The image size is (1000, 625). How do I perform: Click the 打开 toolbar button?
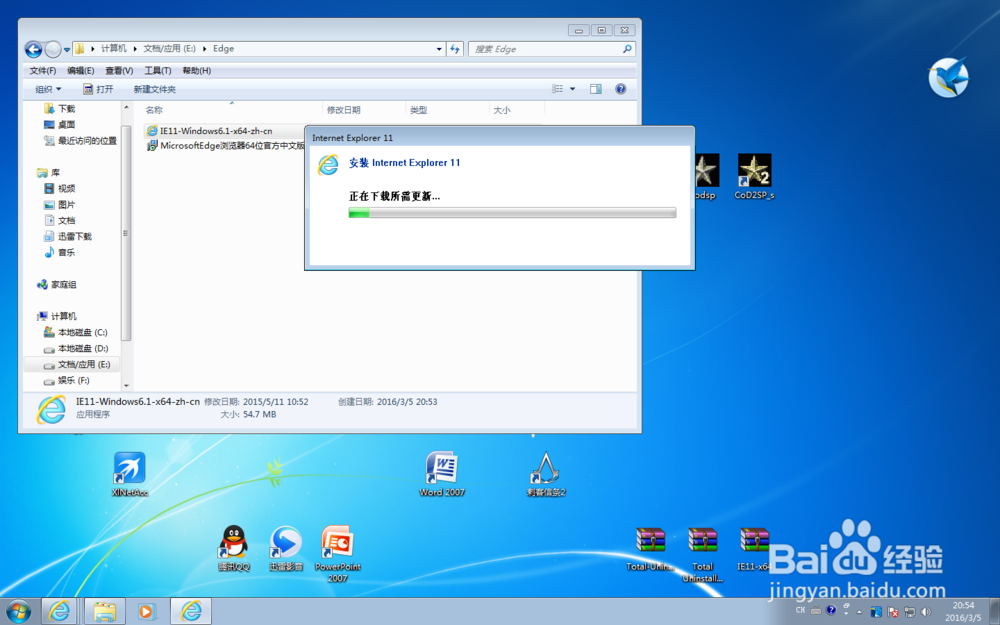[x=98, y=89]
